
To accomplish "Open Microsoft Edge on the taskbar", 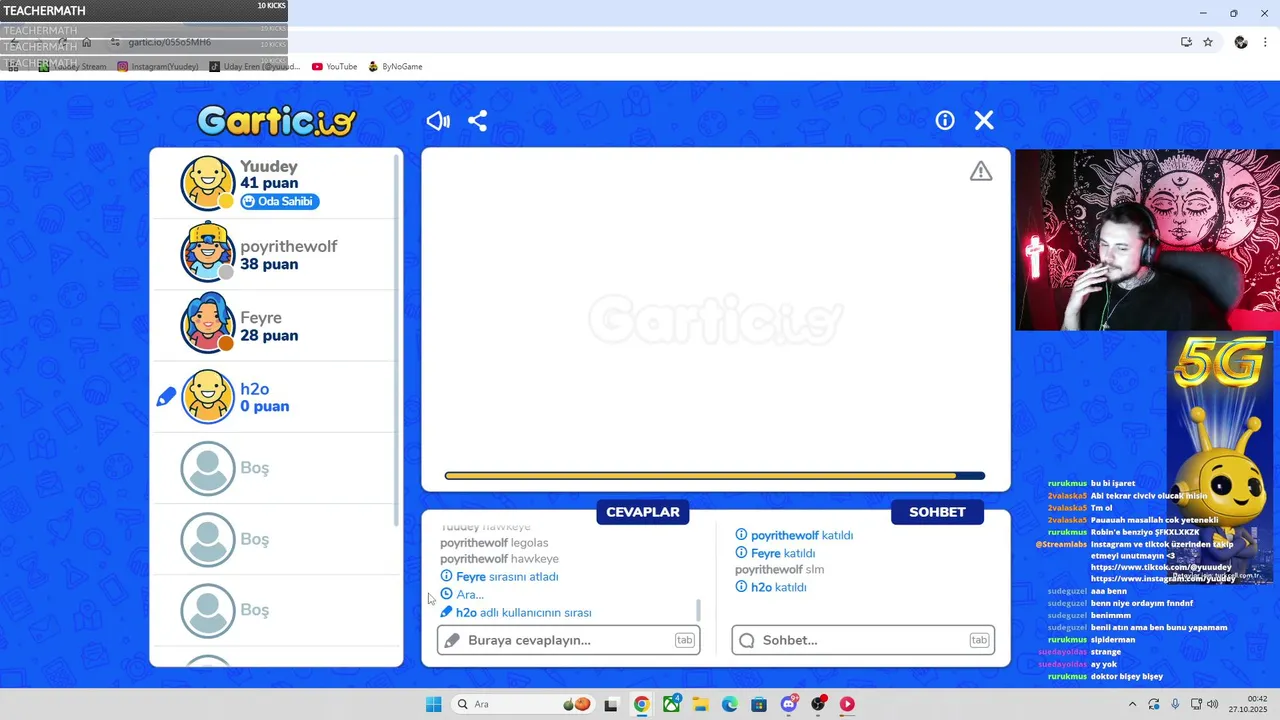I will [730, 704].
